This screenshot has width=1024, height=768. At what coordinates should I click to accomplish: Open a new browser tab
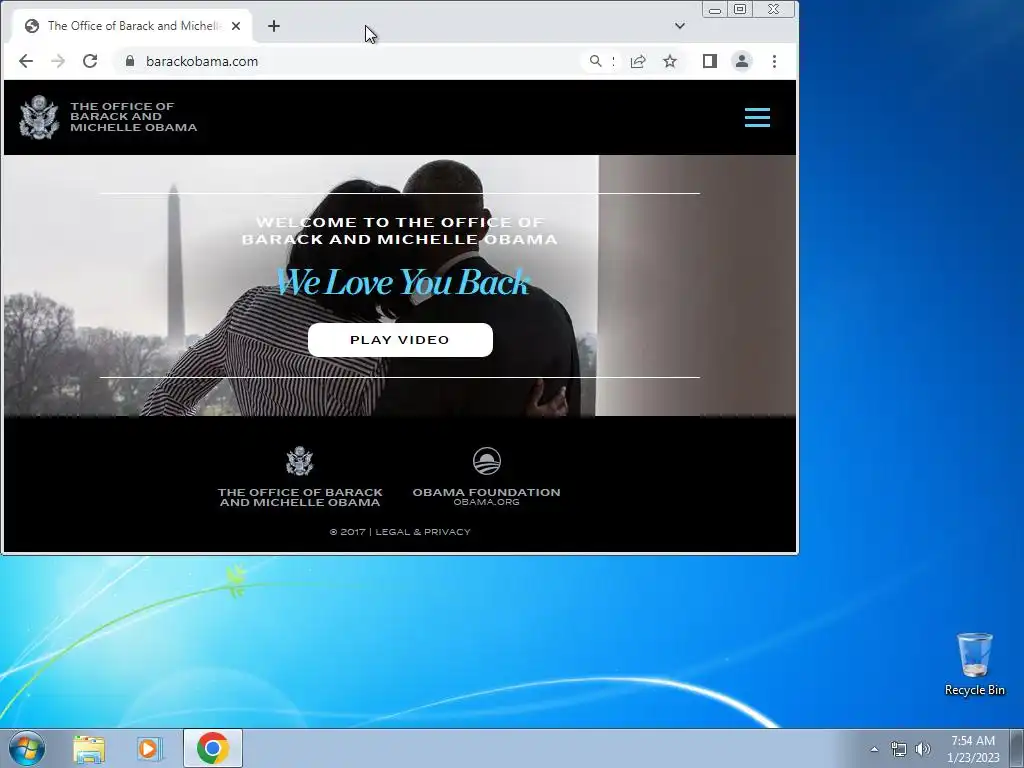point(274,26)
